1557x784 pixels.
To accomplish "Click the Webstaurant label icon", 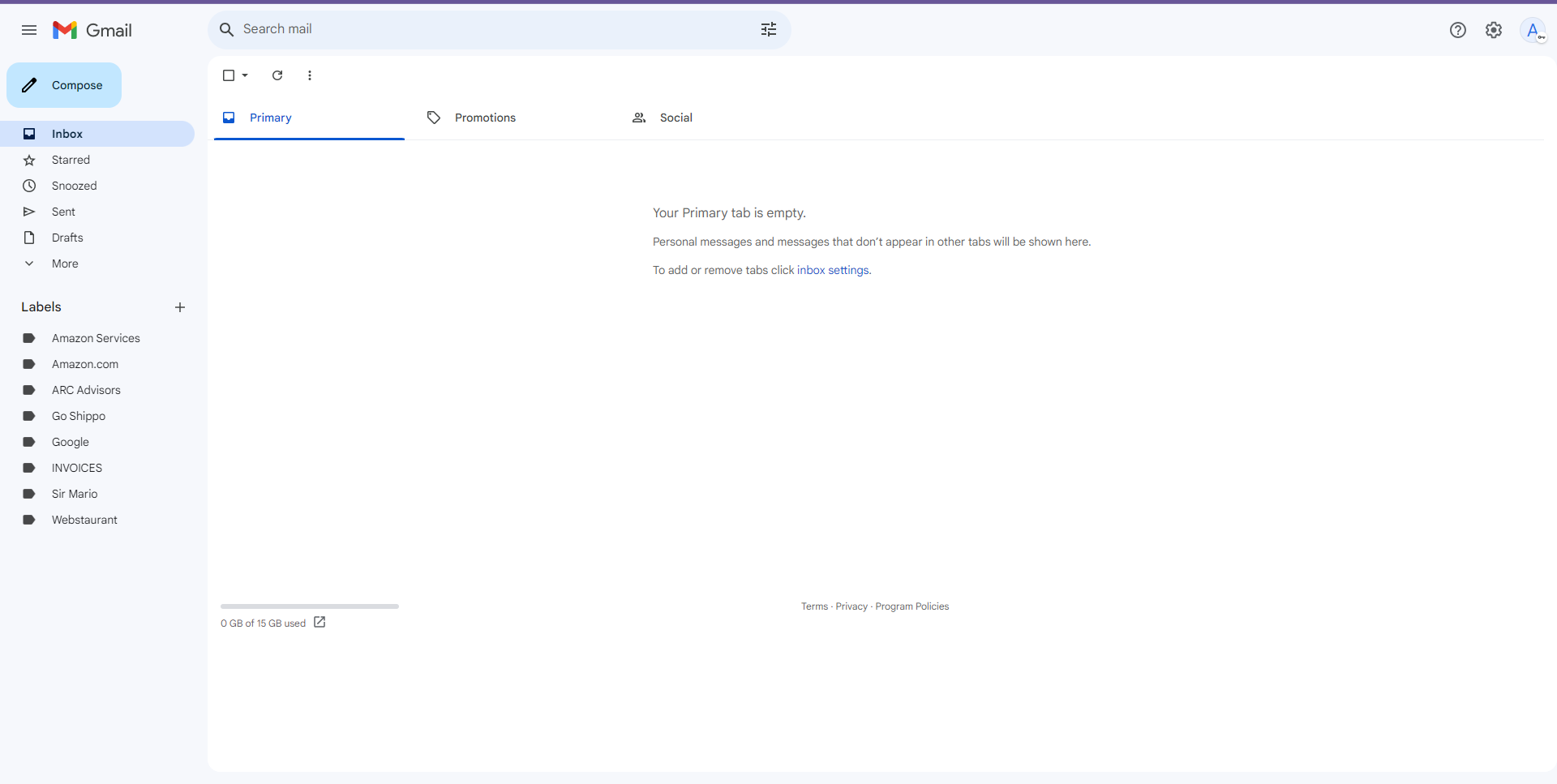I will tap(29, 520).
